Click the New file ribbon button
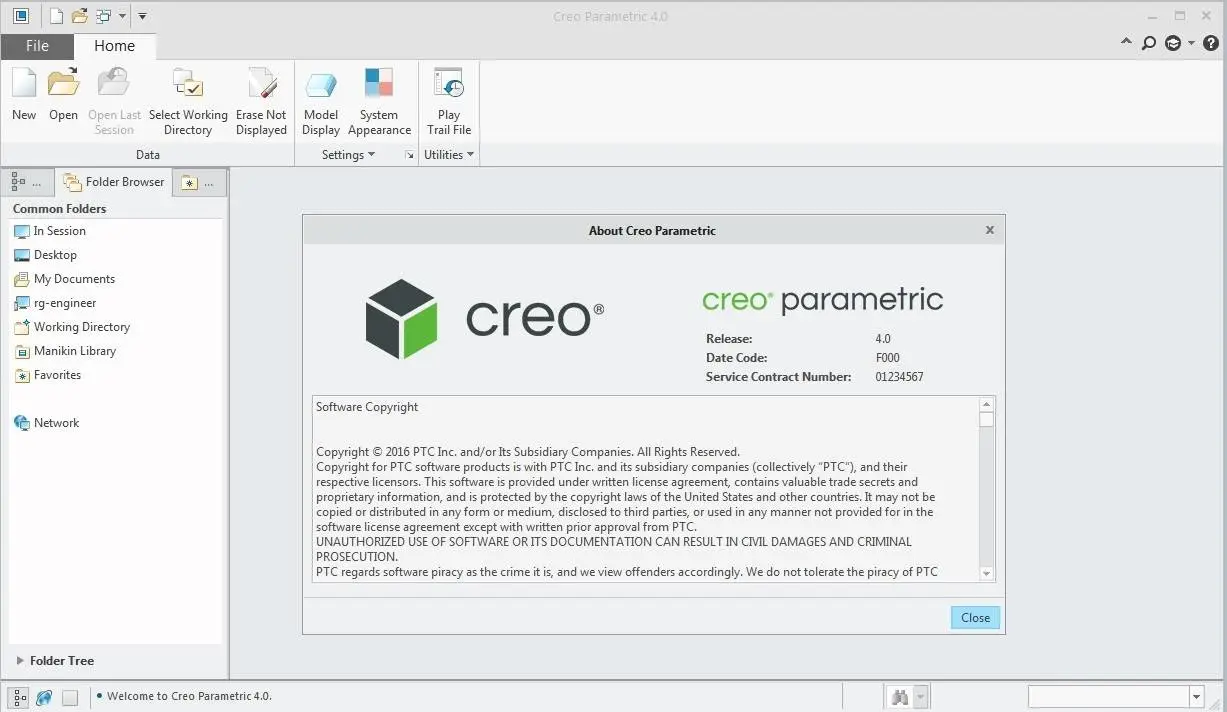The width and height of the screenshot is (1227, 712). point(24,95)
